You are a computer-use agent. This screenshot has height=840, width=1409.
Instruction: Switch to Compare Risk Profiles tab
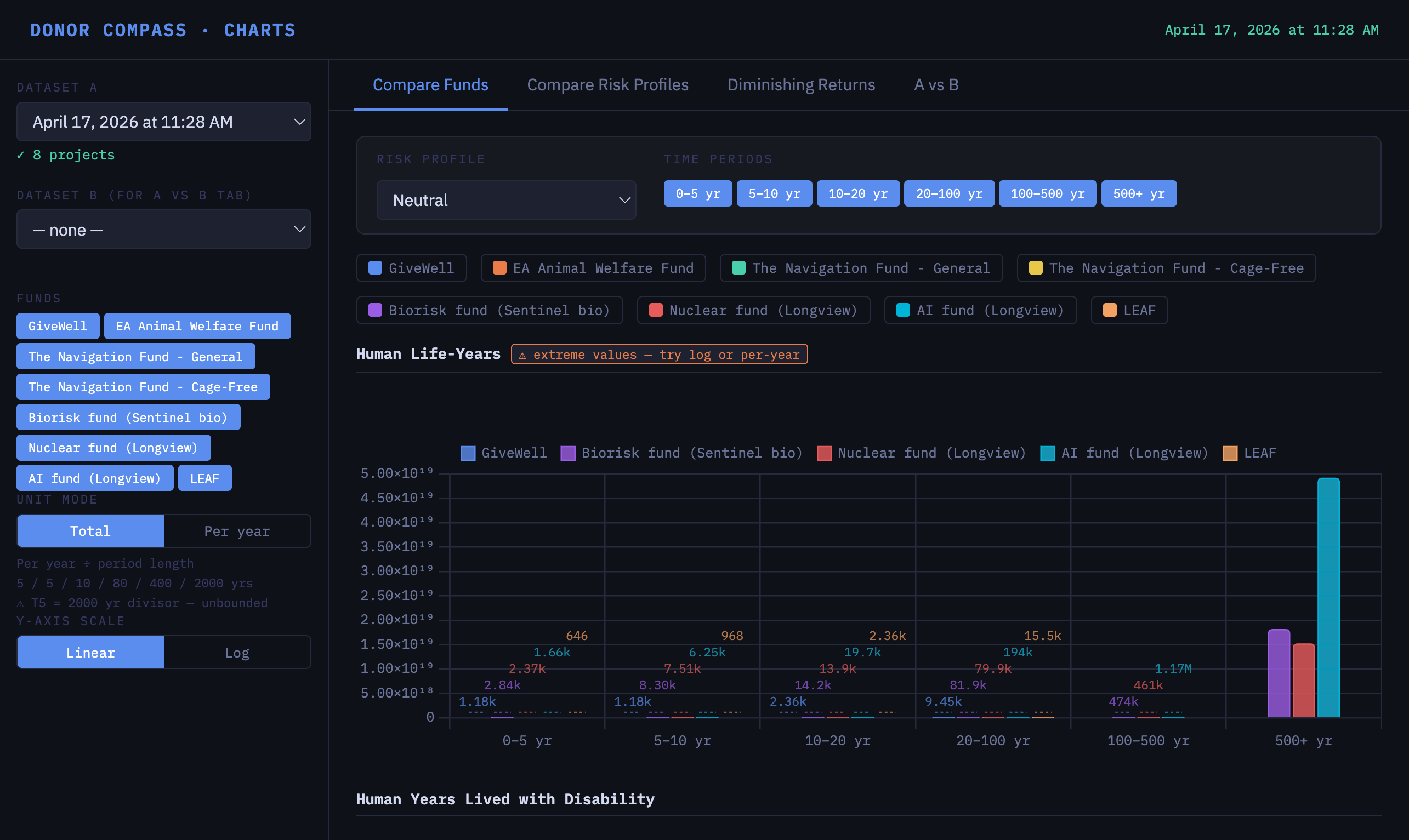tap(607, 85)
